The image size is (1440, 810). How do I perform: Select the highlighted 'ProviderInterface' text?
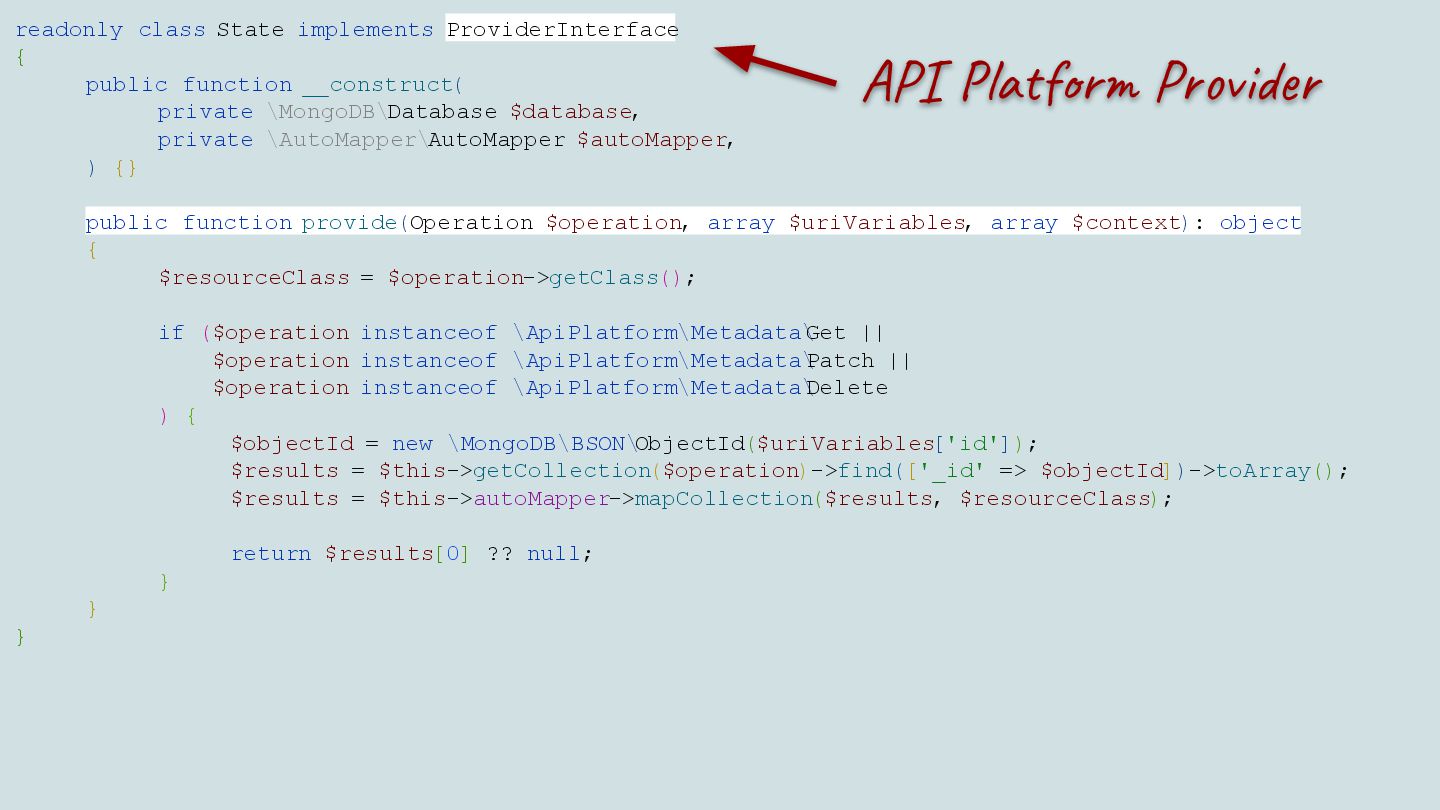[562, 30]
